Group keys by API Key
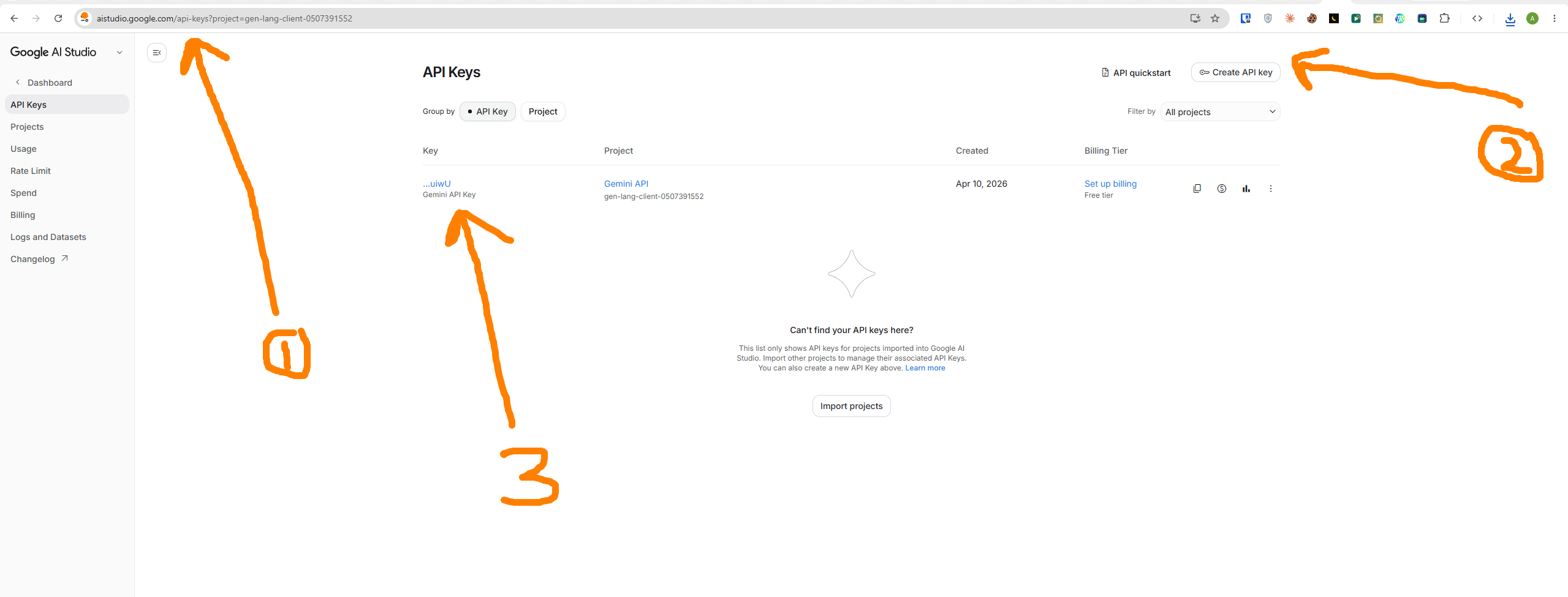This screenshot has height=597, width=1568. pos(488,111)
